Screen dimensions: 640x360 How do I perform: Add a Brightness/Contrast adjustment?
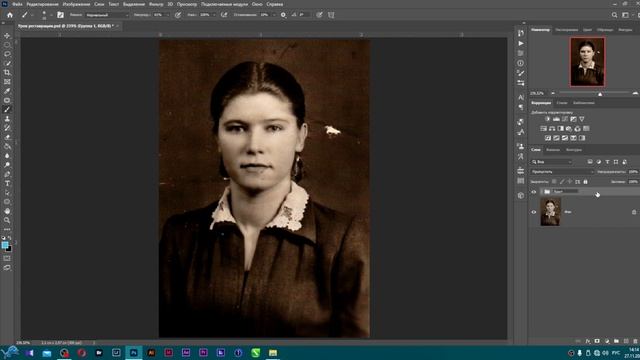click(547, 119)
